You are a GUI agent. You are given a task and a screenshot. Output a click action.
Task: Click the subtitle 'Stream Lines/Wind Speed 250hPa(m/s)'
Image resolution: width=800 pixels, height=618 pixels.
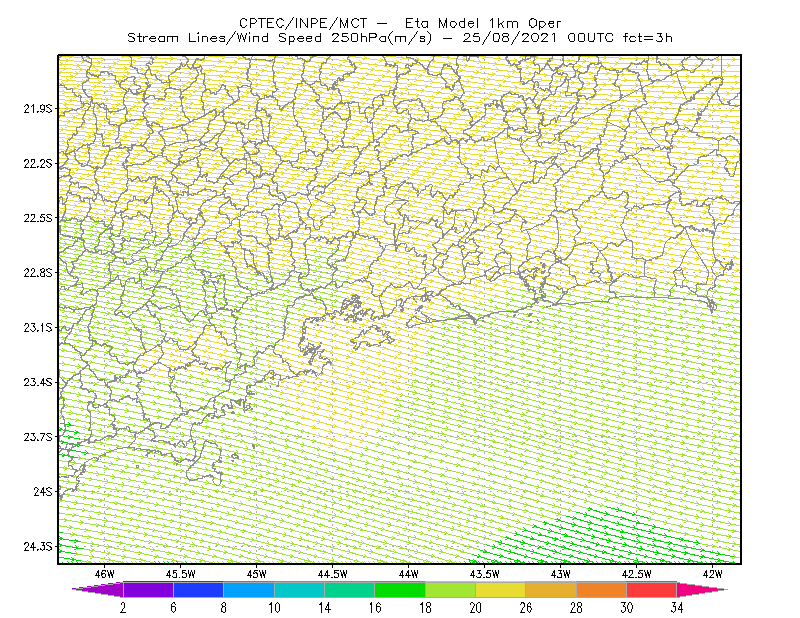click(279, 38)
